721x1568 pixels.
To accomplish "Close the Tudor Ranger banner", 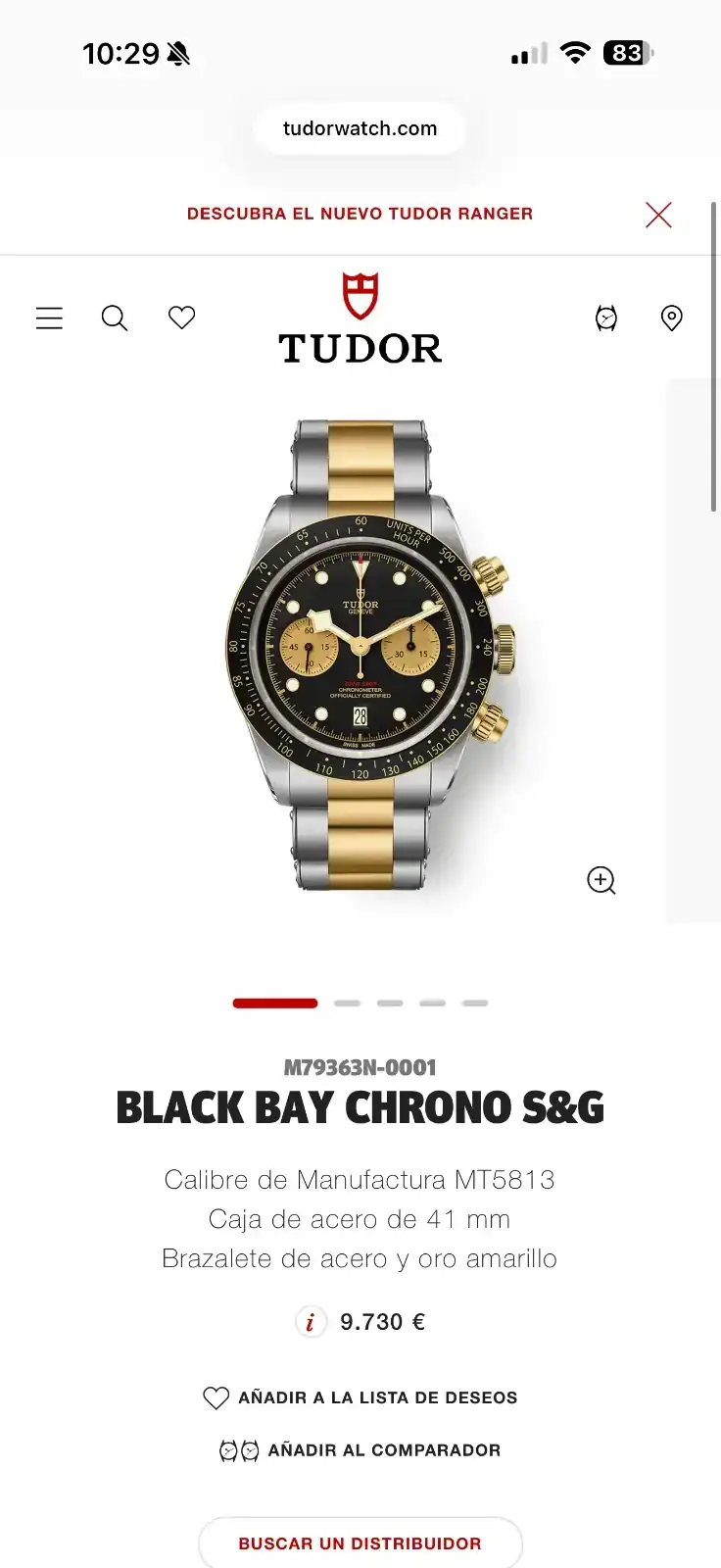I will click(658, 215).
